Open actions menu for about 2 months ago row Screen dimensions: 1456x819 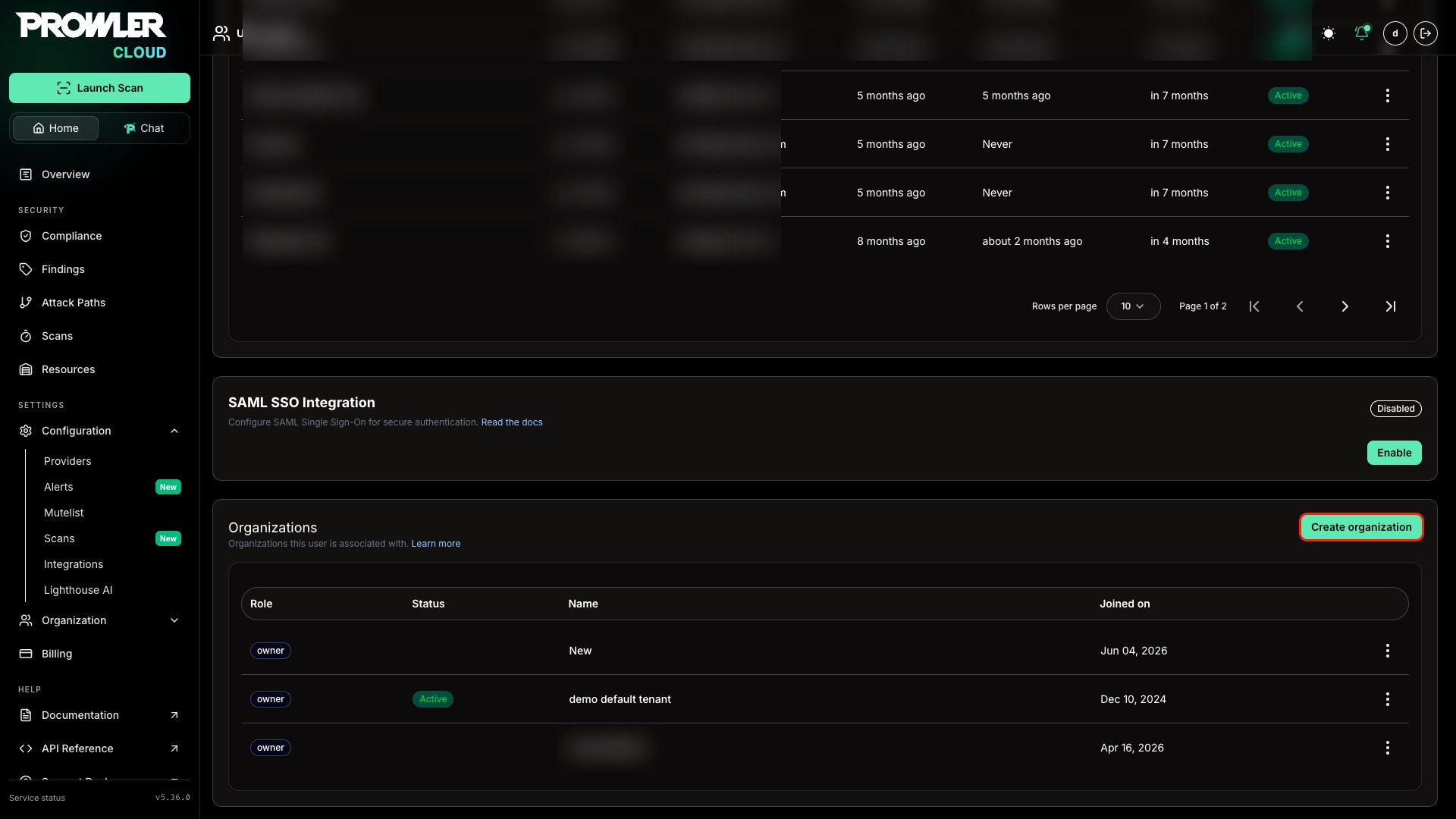tap(1388, 241)
